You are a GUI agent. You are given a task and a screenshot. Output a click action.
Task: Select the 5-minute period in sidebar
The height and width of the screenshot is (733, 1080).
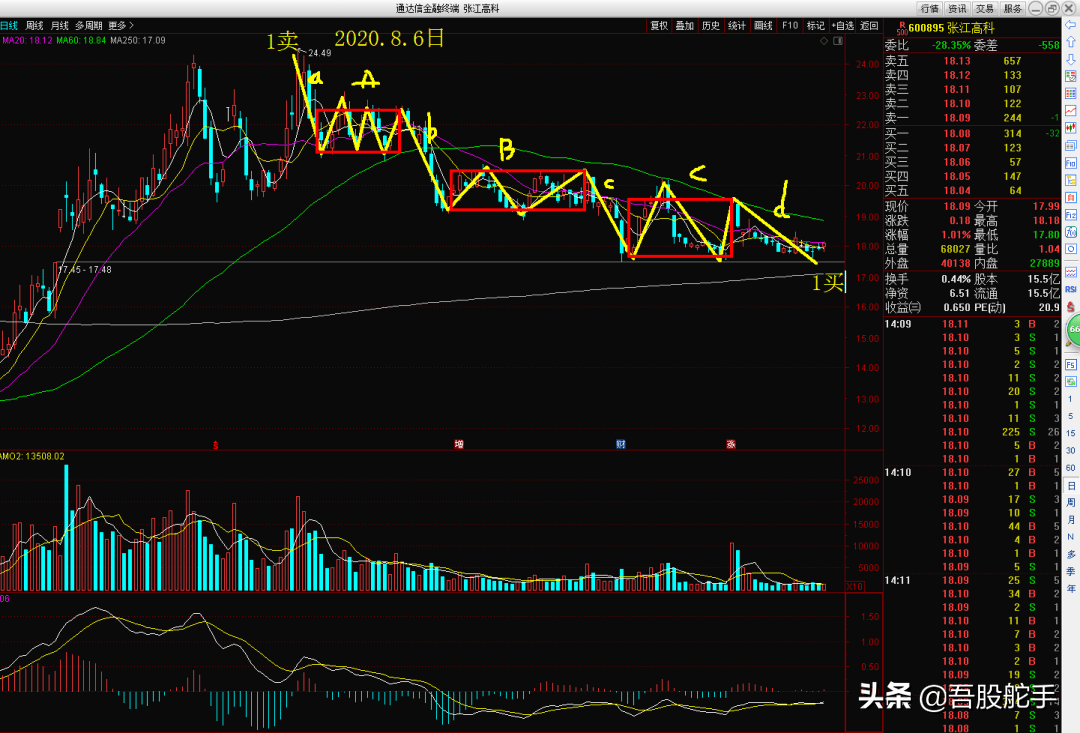(1070, 416)
